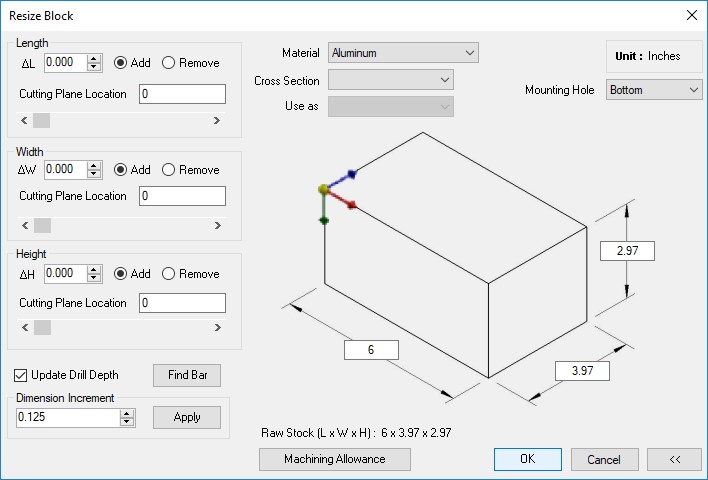Screen dimensions: 708x480
Task: Decrease Dimension Increment with down arrow
Action: 127,422
